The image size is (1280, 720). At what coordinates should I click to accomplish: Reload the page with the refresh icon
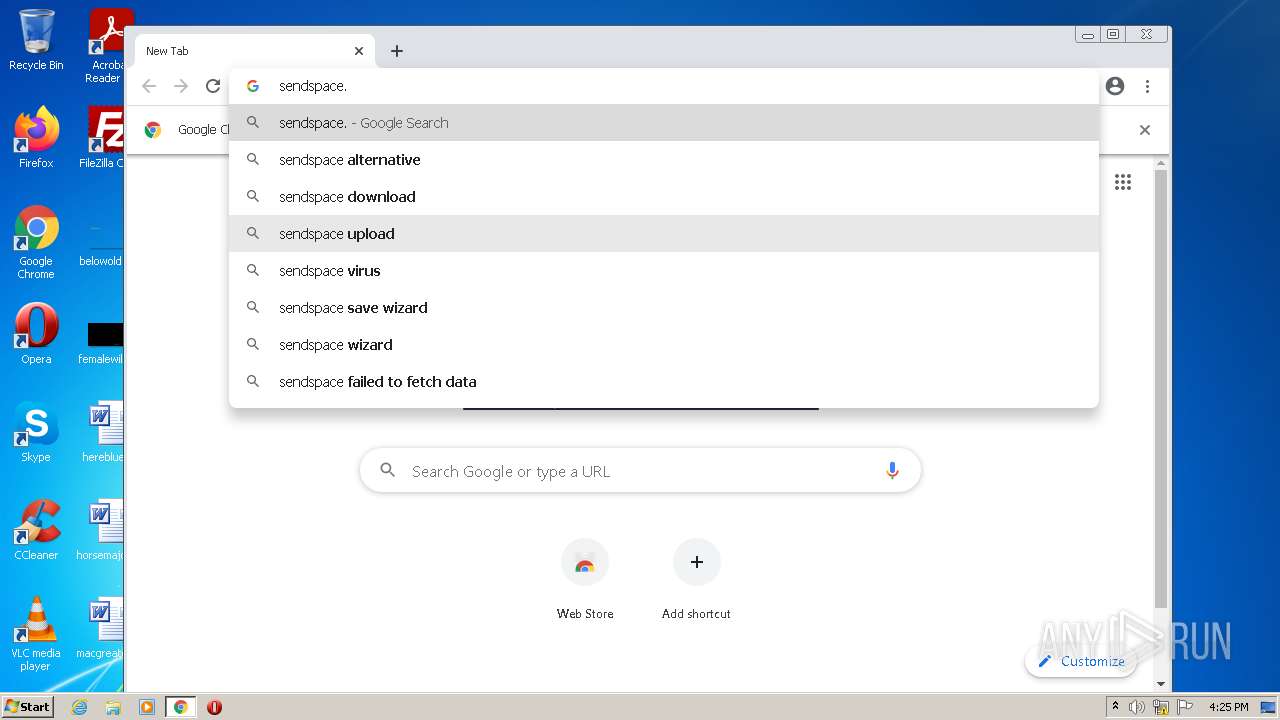(213, 86)
